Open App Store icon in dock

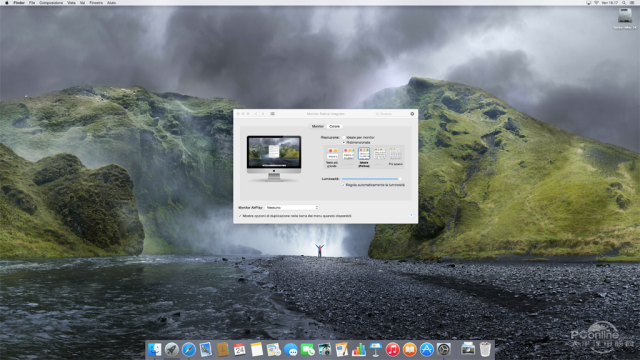coord(427,349)
